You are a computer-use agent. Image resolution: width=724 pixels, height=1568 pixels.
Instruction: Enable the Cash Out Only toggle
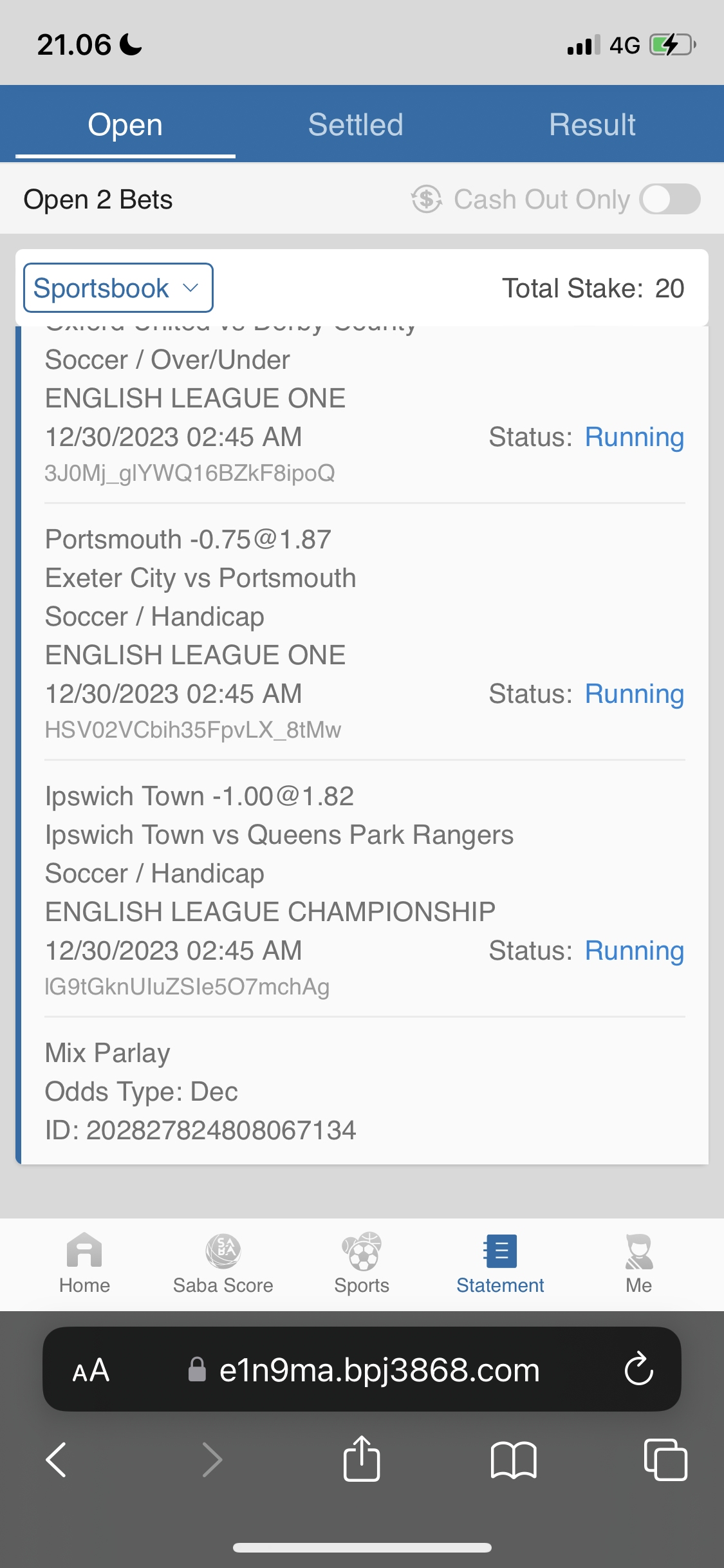click(x=669, y=199)
